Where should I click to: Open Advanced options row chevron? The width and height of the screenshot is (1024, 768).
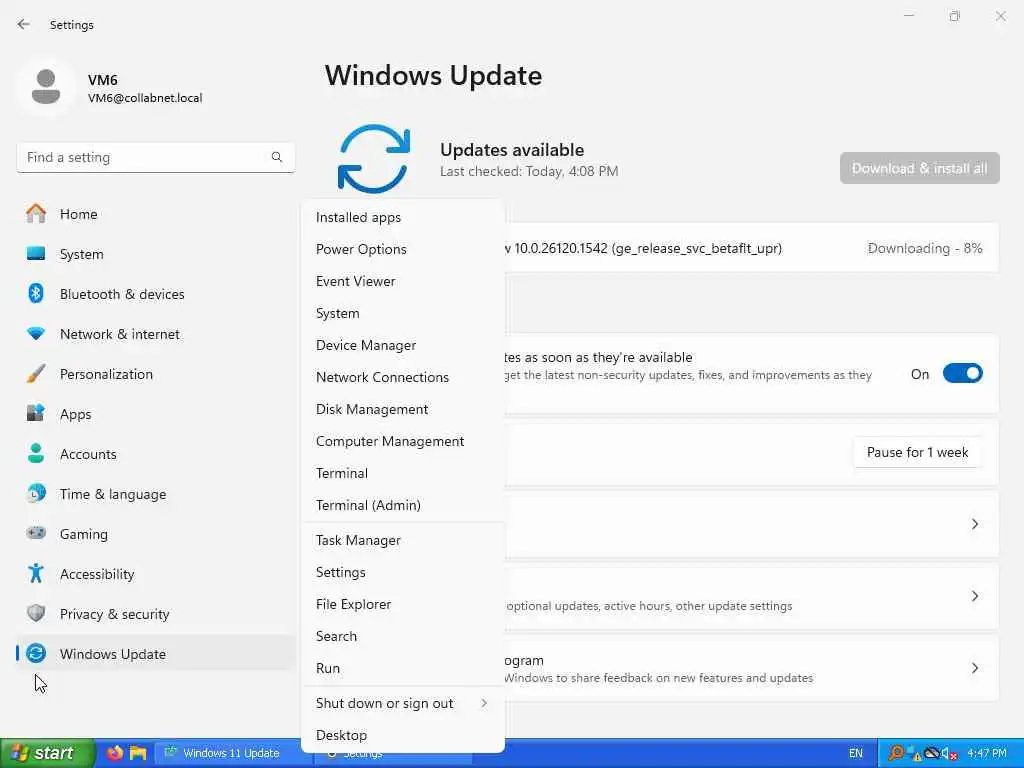tap(974, 596)
